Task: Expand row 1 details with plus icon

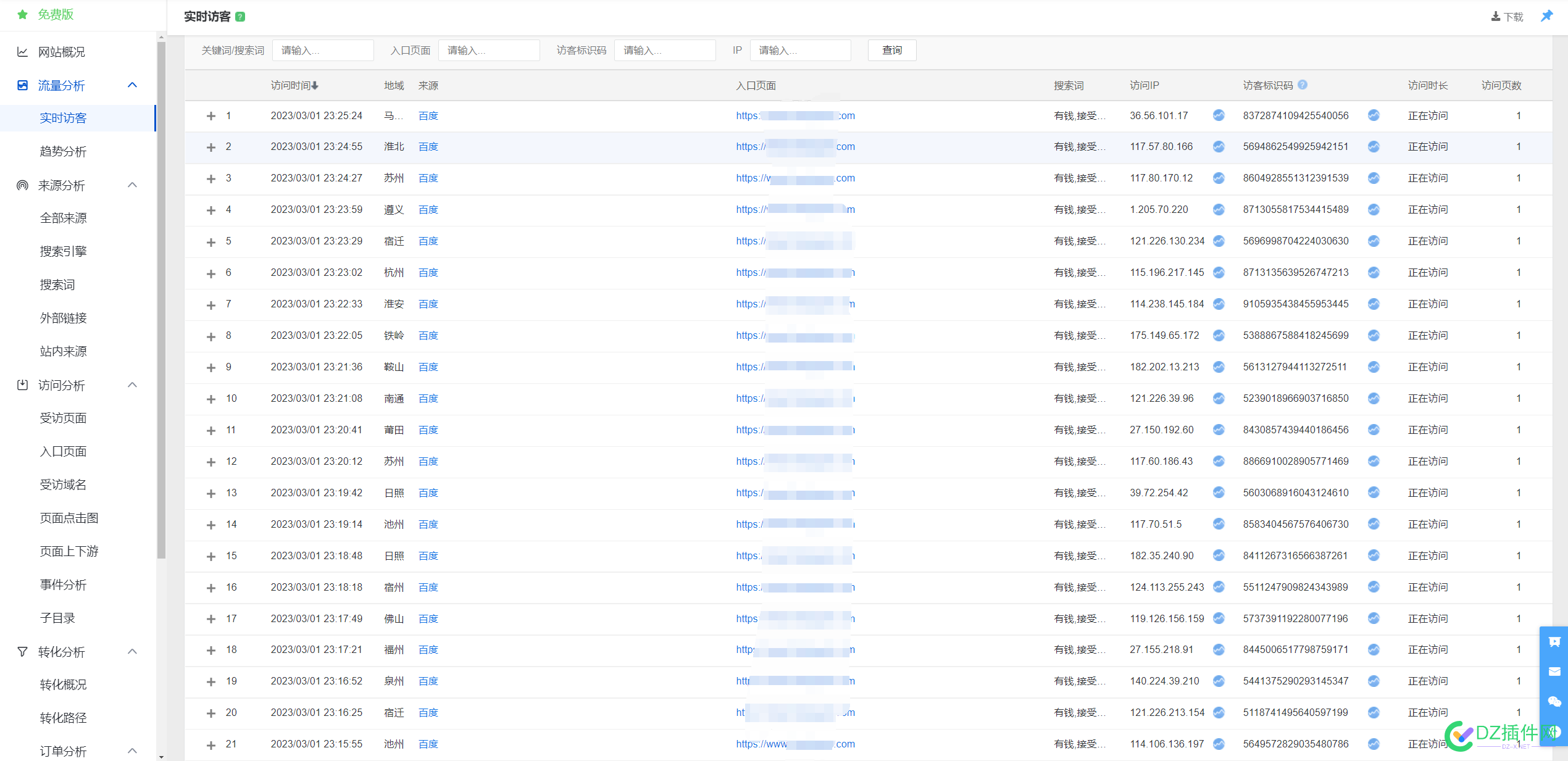Action: (211, 116)
